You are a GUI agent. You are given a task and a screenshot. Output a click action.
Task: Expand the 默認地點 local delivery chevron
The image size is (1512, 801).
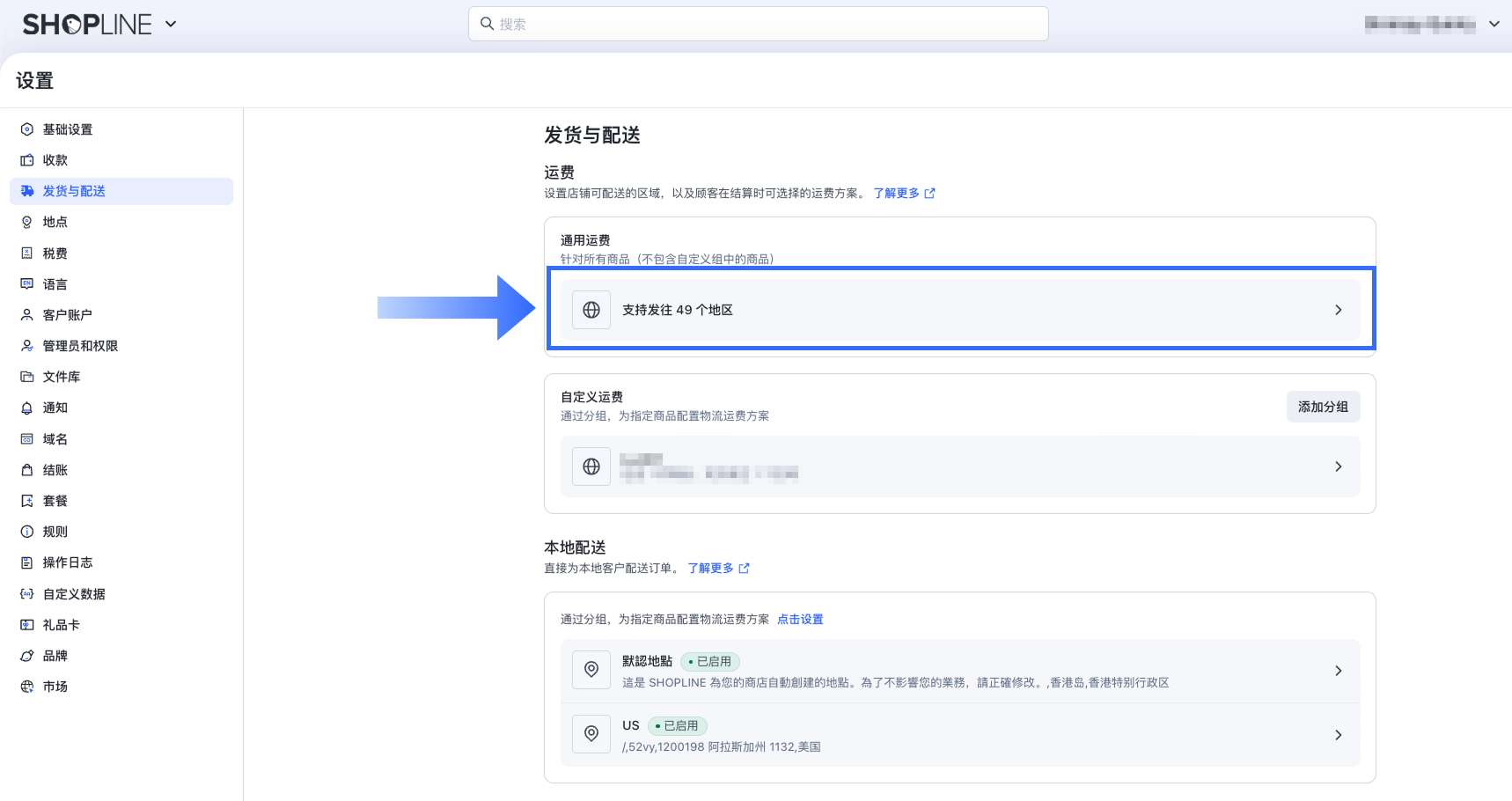click(x=1338, y=671)
